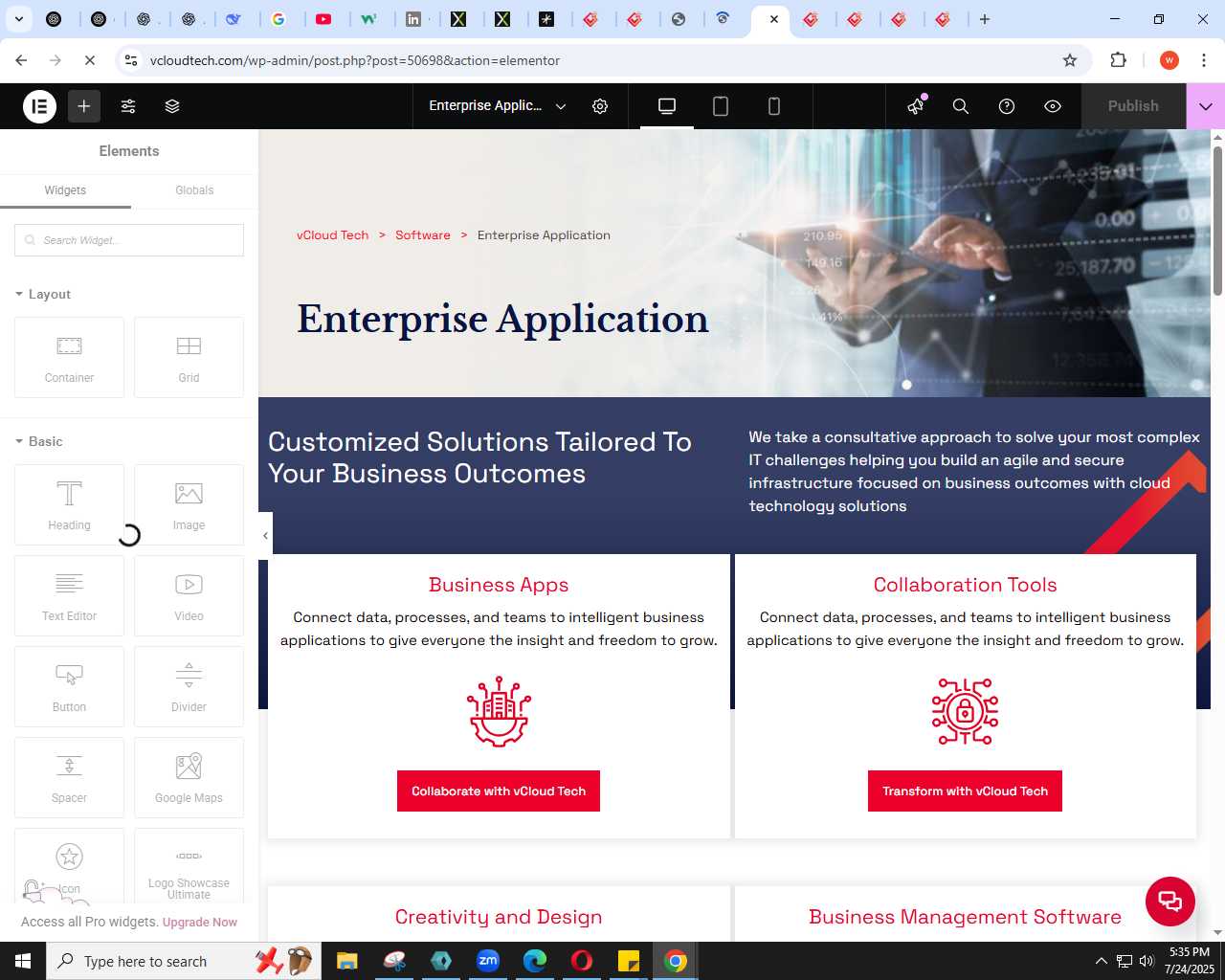This screenshot has height=980, width=1225.
Task: Click Transform with vCloud Tech button
Action: (x=965, y=791)
